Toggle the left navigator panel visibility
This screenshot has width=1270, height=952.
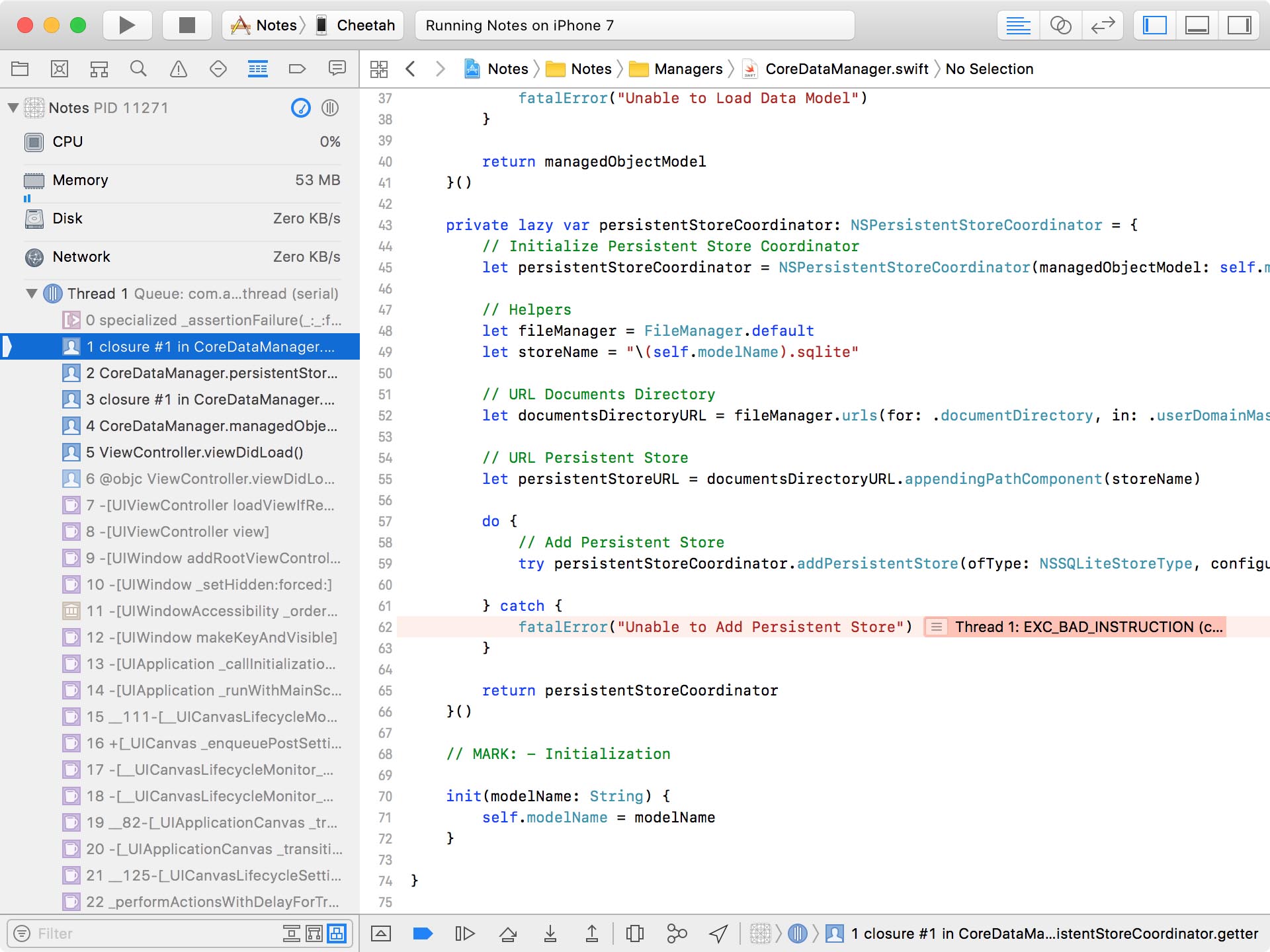pos(1154,25)
